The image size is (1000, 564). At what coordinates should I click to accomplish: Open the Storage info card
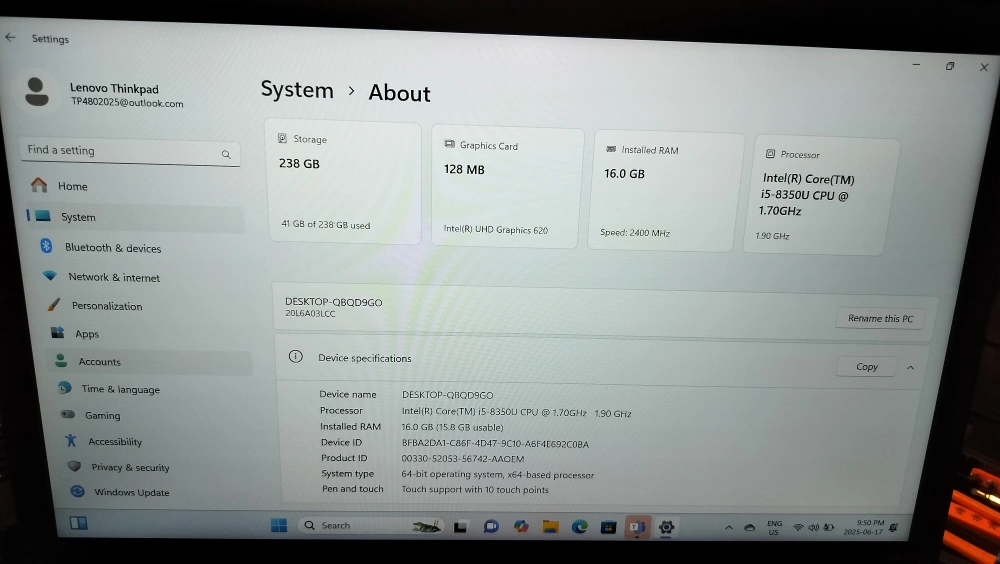click(x=345, y=183)
